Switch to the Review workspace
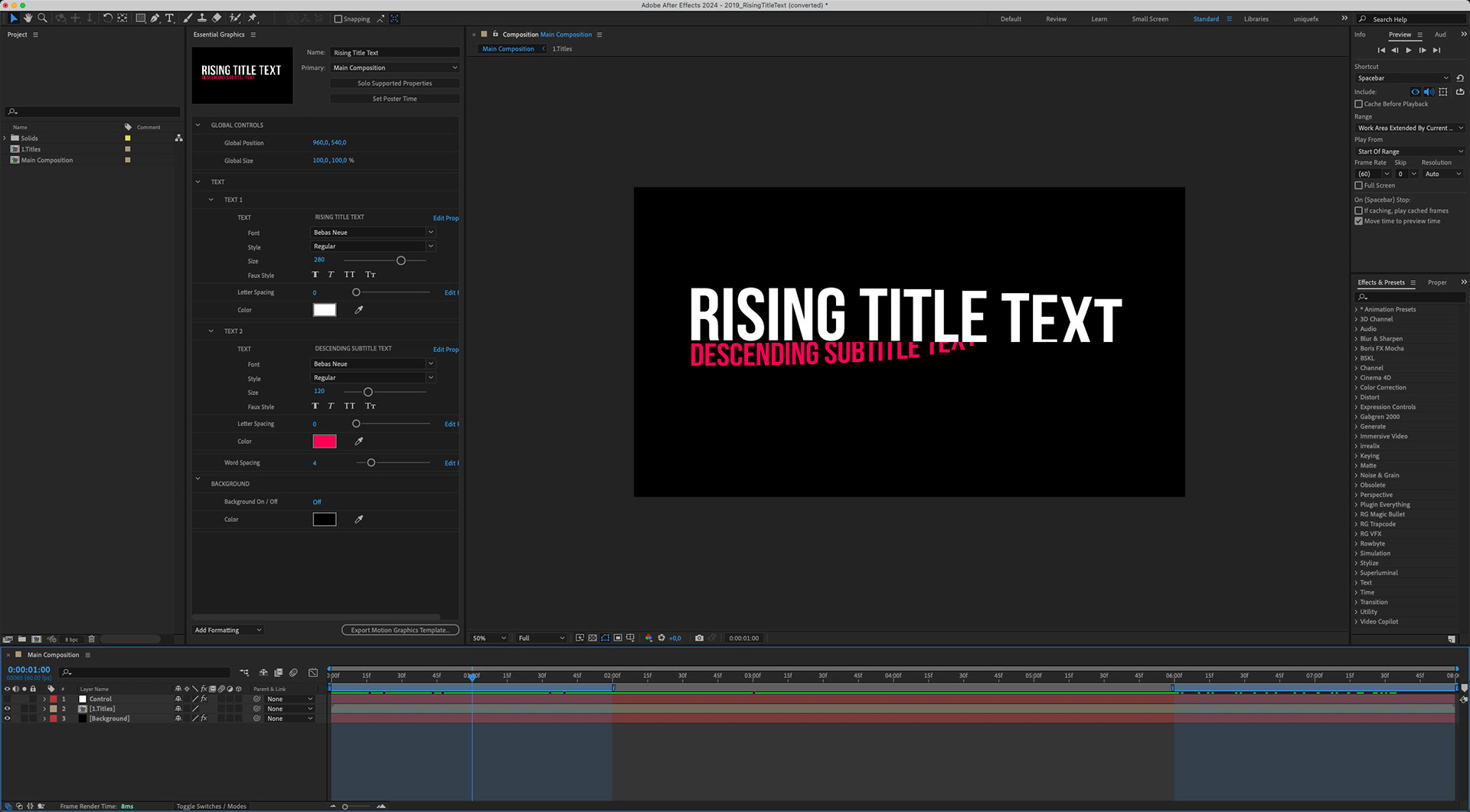 pyautogui.click(x=1056, y=19)
